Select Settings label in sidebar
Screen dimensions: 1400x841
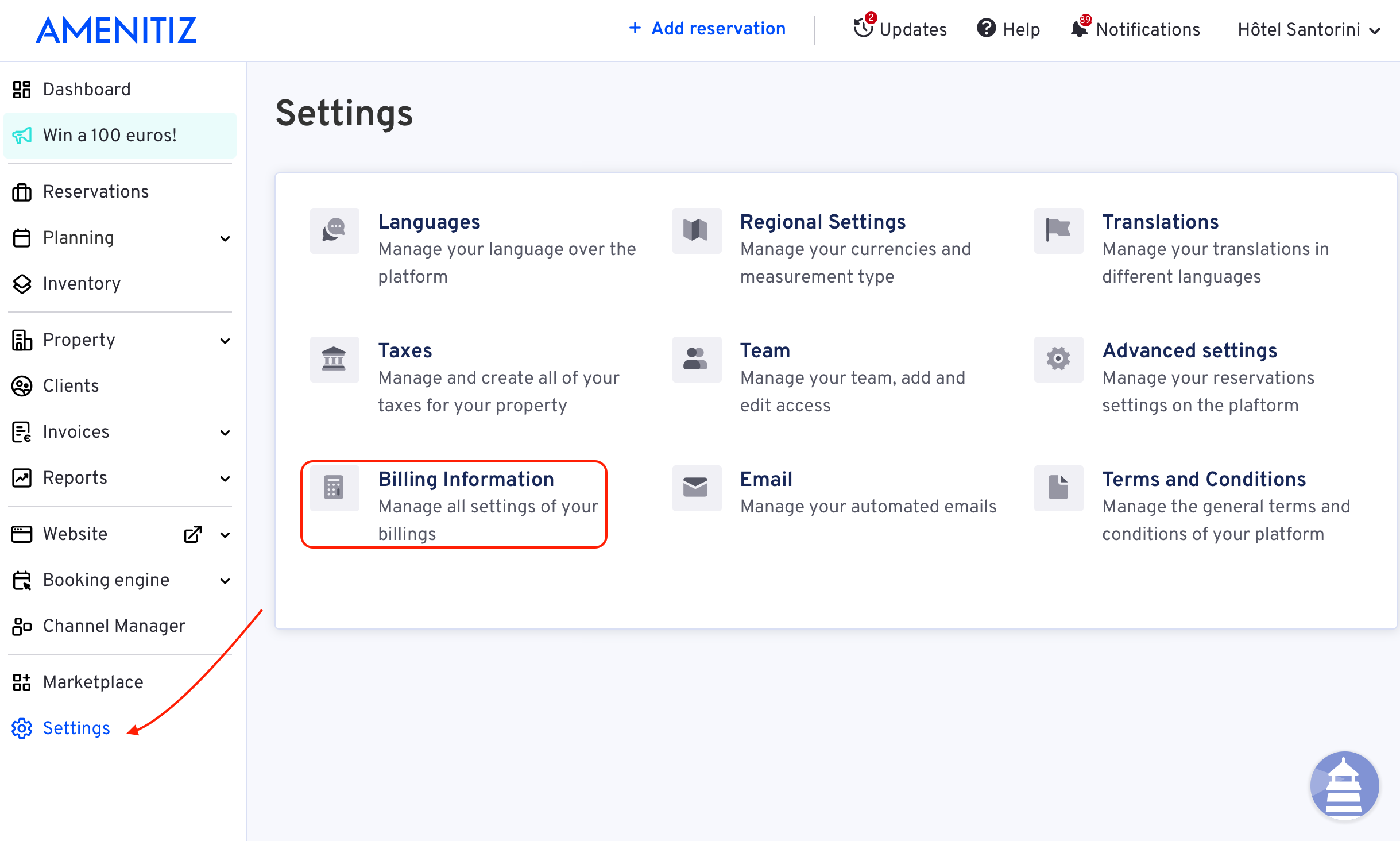coord(76,728)
